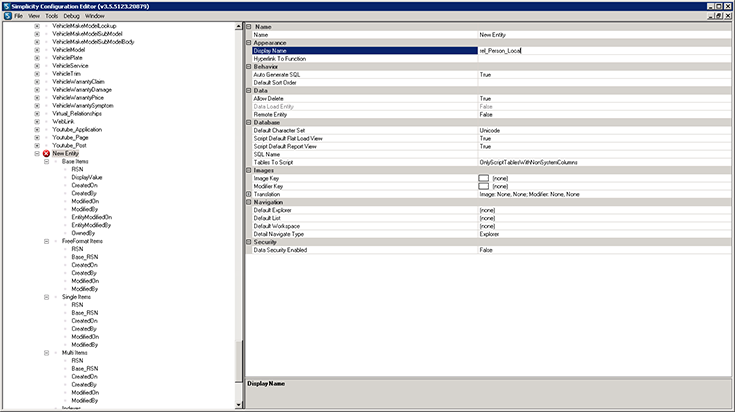The image size is (735, 412).
Task: Click the Simplicity app icon in menu bar
Action: point(8,16)
